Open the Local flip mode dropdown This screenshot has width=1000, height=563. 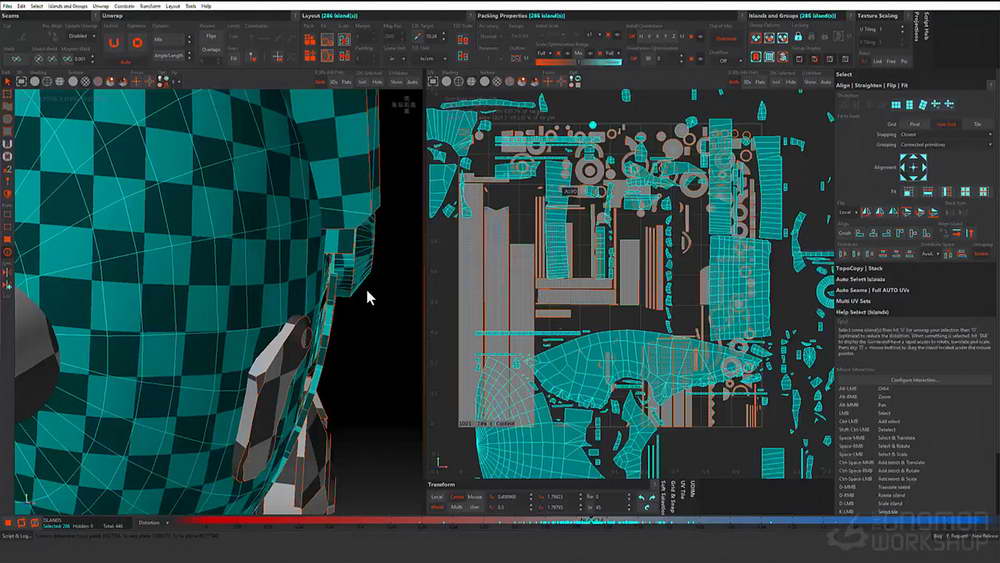pyautogui.click(x=847, y=212)
